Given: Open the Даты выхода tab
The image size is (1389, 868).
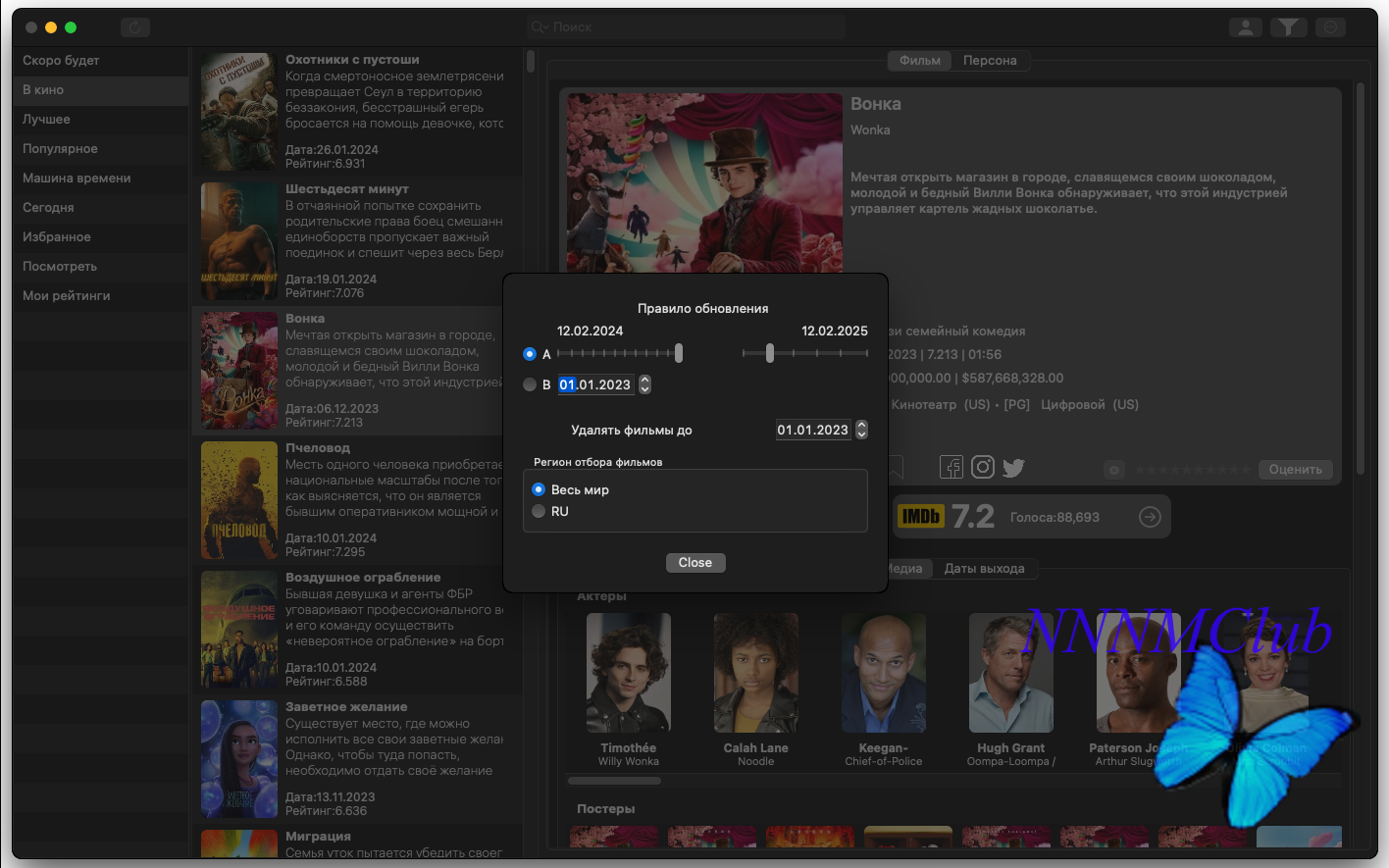Looking at the screenshot, I should tap(984, 568).
